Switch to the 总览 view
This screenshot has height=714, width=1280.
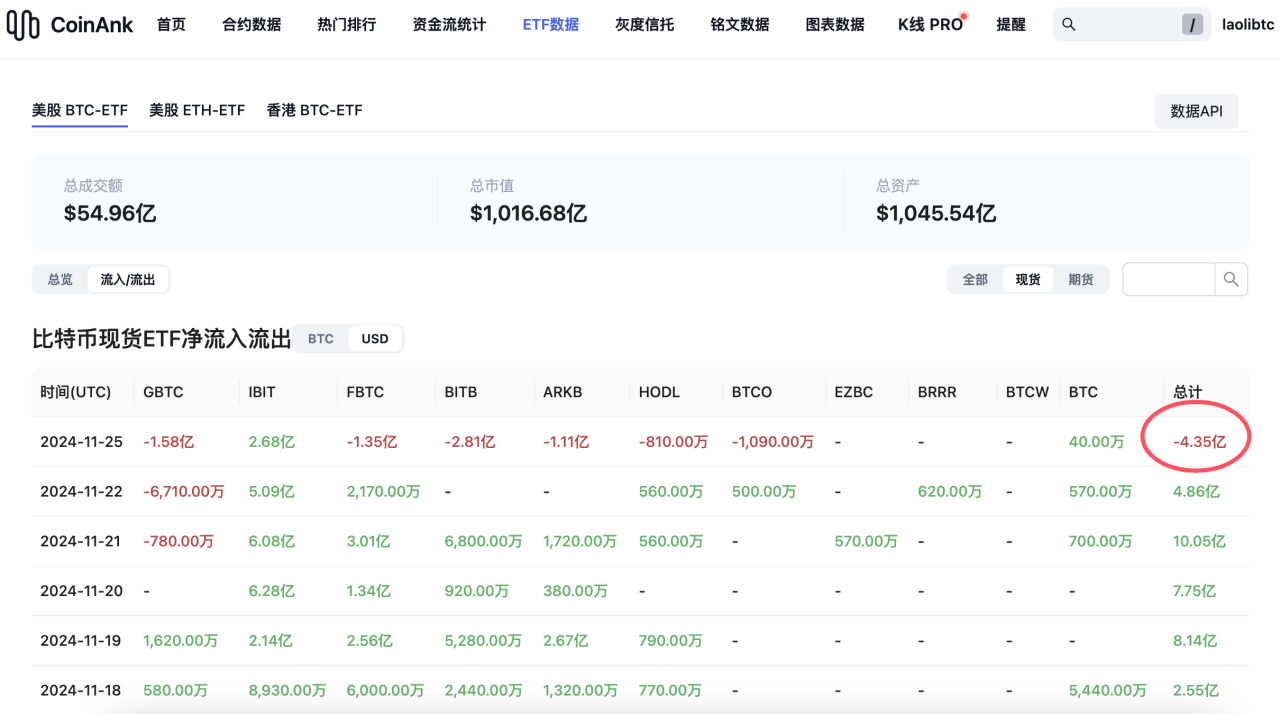click(x=59, y=279)
